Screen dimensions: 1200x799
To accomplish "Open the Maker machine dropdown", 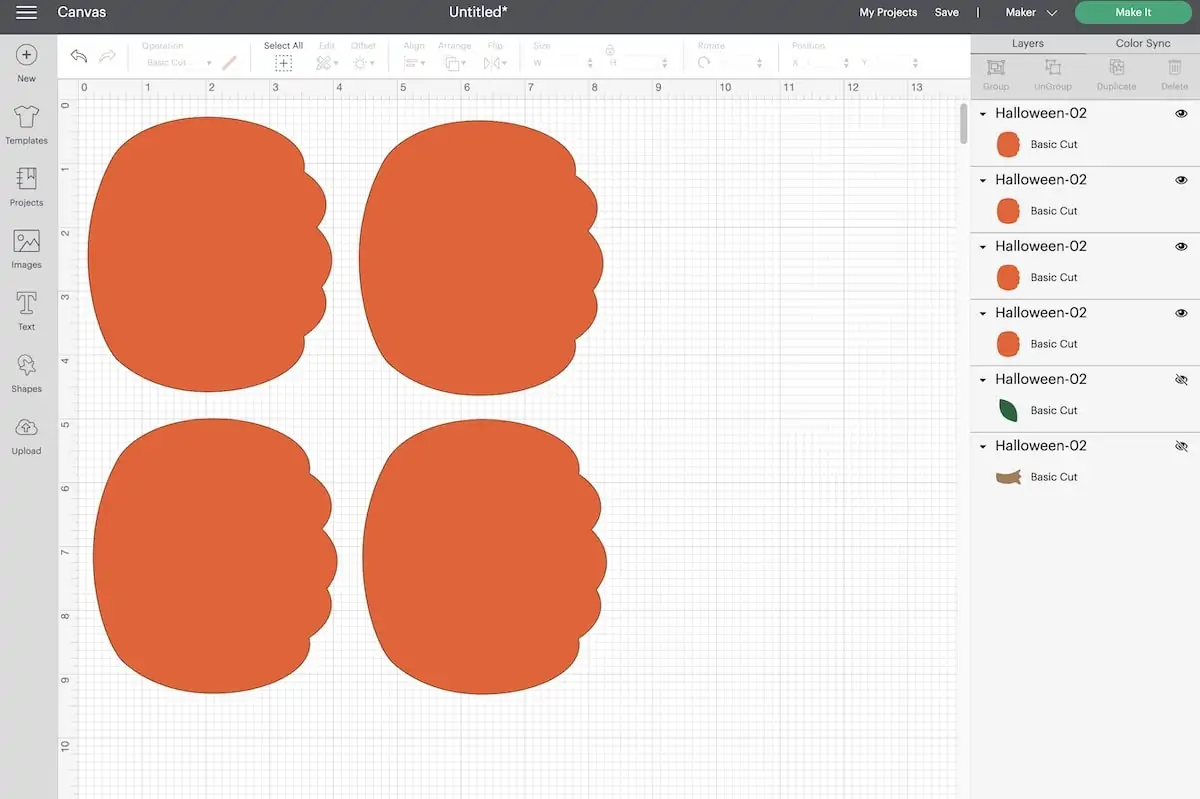I will [x=1031, y=13].
